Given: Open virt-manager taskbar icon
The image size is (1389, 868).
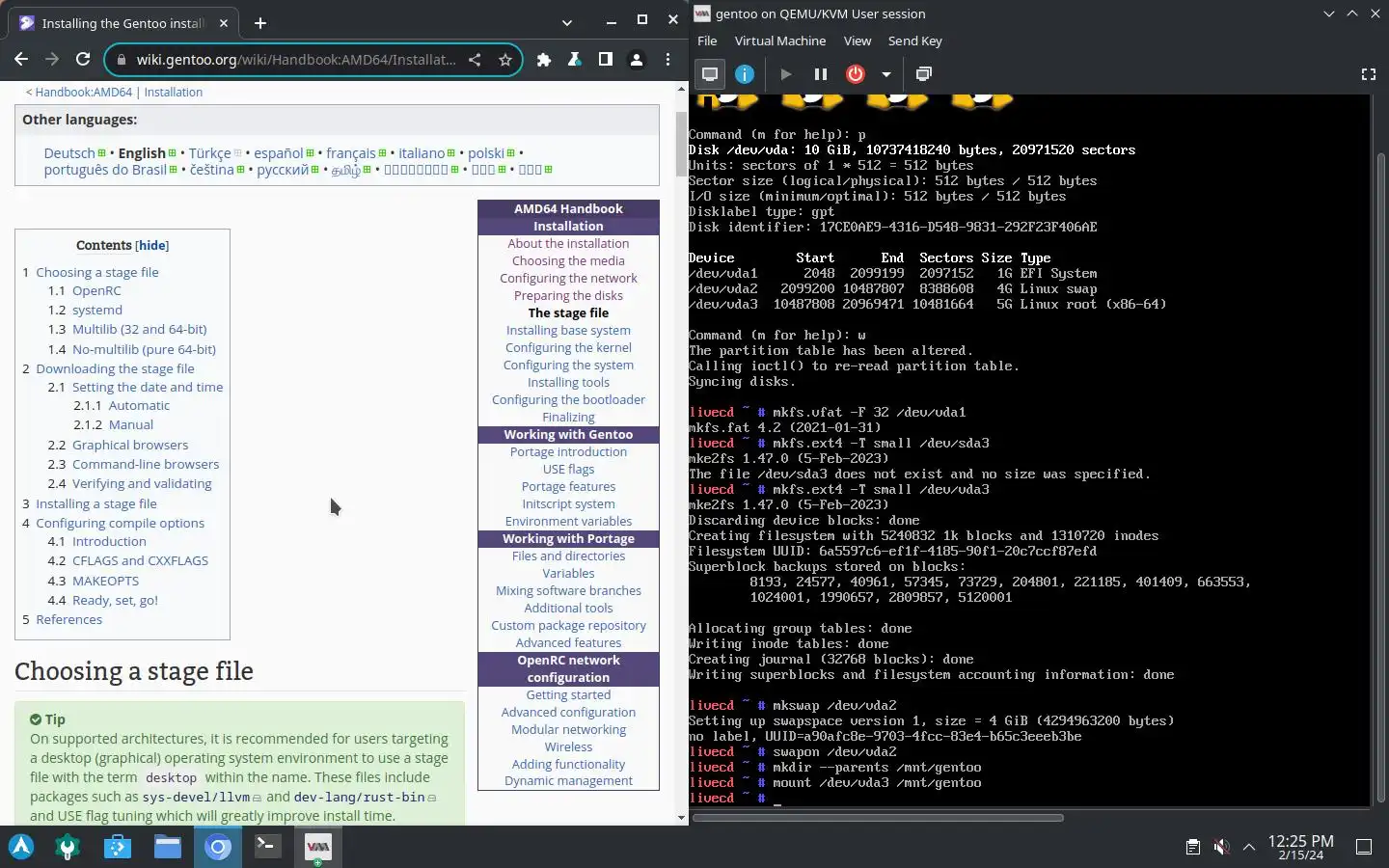Looking at the screenshot, I should (317, 847).
